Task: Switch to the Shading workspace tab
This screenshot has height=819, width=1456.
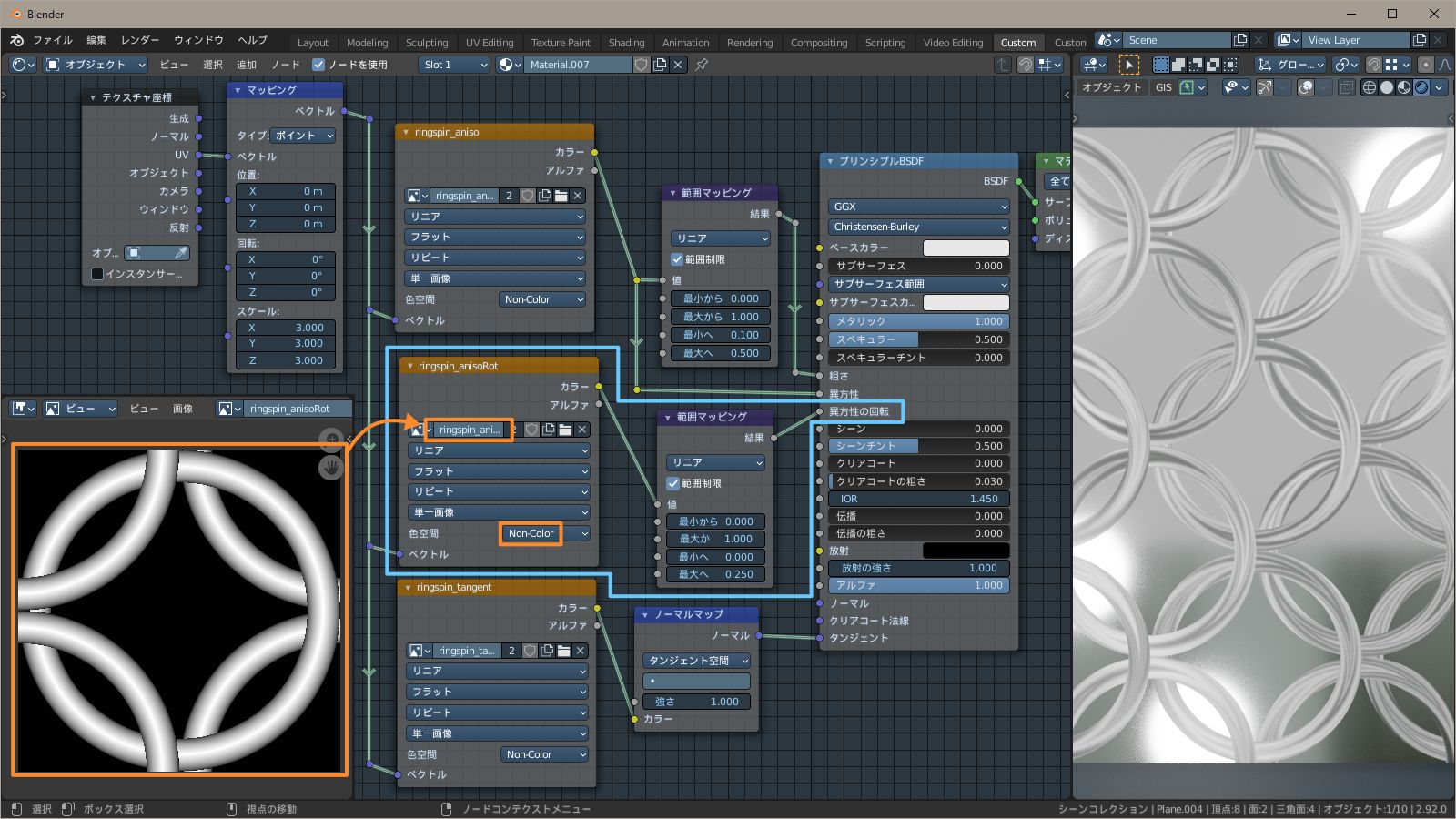Action: (626, 43)
